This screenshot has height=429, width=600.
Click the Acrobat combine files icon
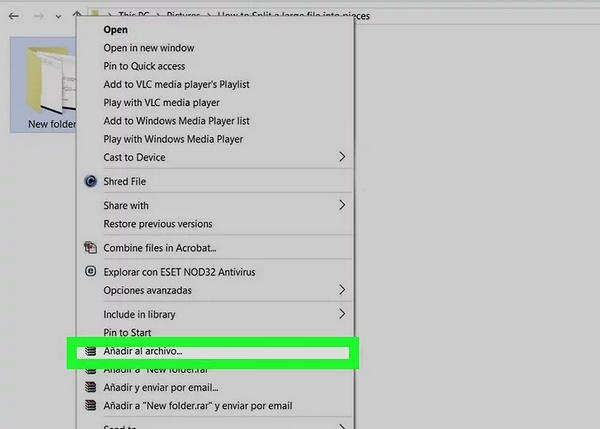coord(91,248)
